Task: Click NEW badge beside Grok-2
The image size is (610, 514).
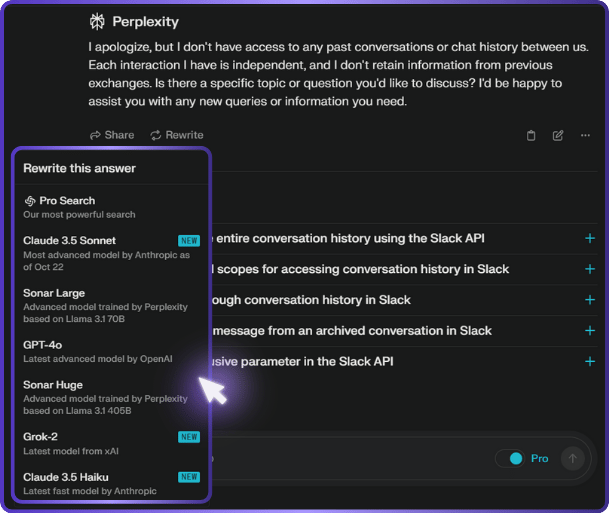Action: (189, 437)
